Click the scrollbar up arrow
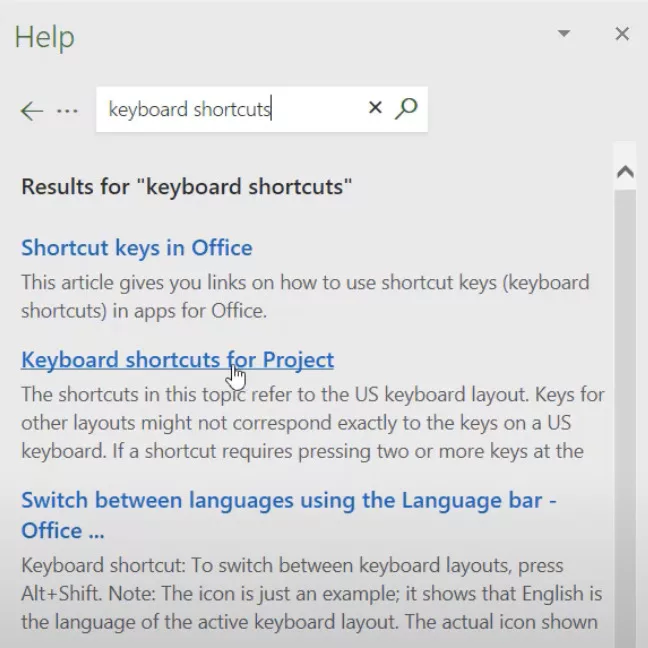Image resolution: width=648 pixels, height=648 pixels. (625, 171)
